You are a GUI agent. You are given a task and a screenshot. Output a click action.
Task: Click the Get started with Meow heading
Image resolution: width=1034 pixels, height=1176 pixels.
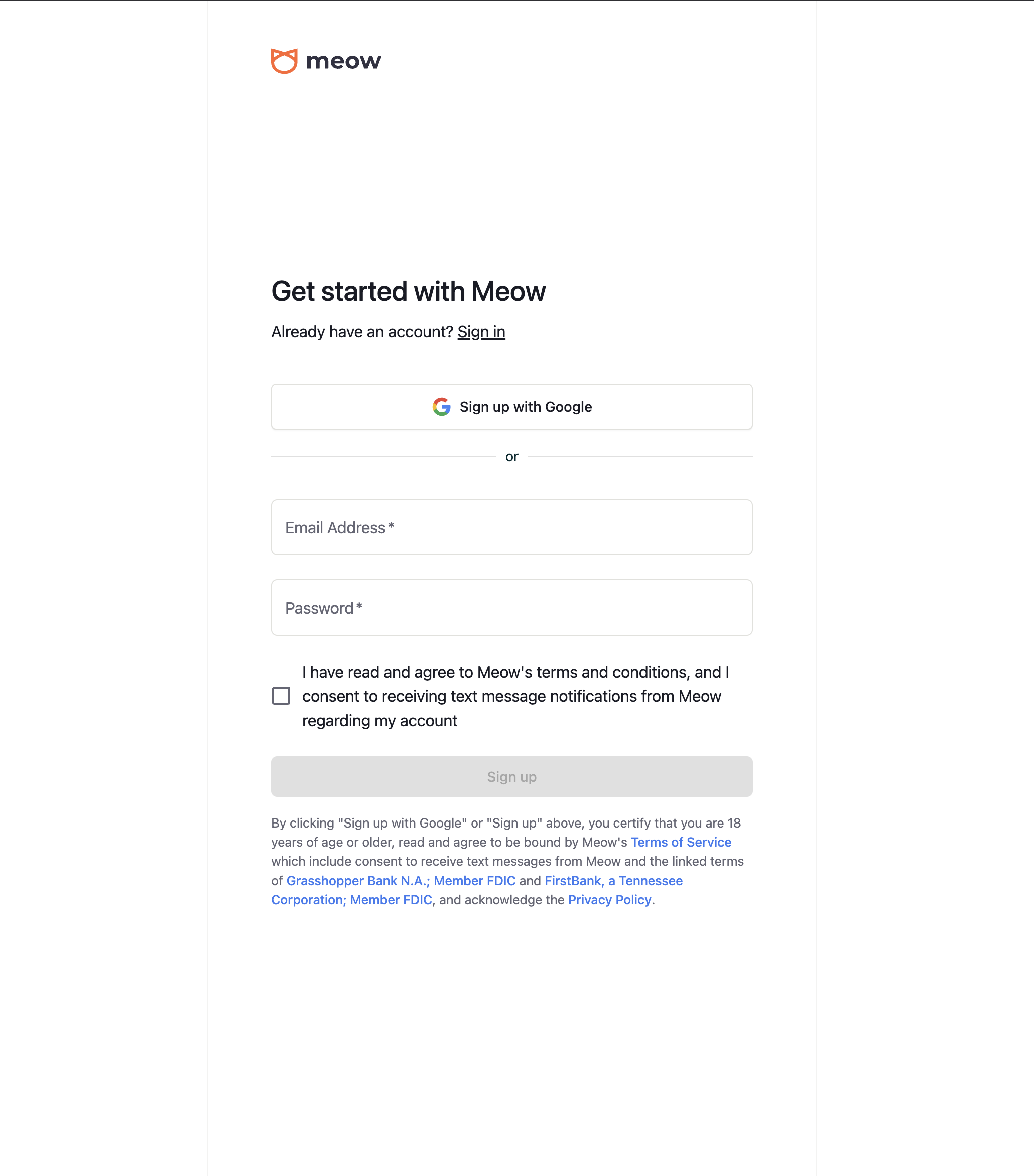[x=408, y=291]
